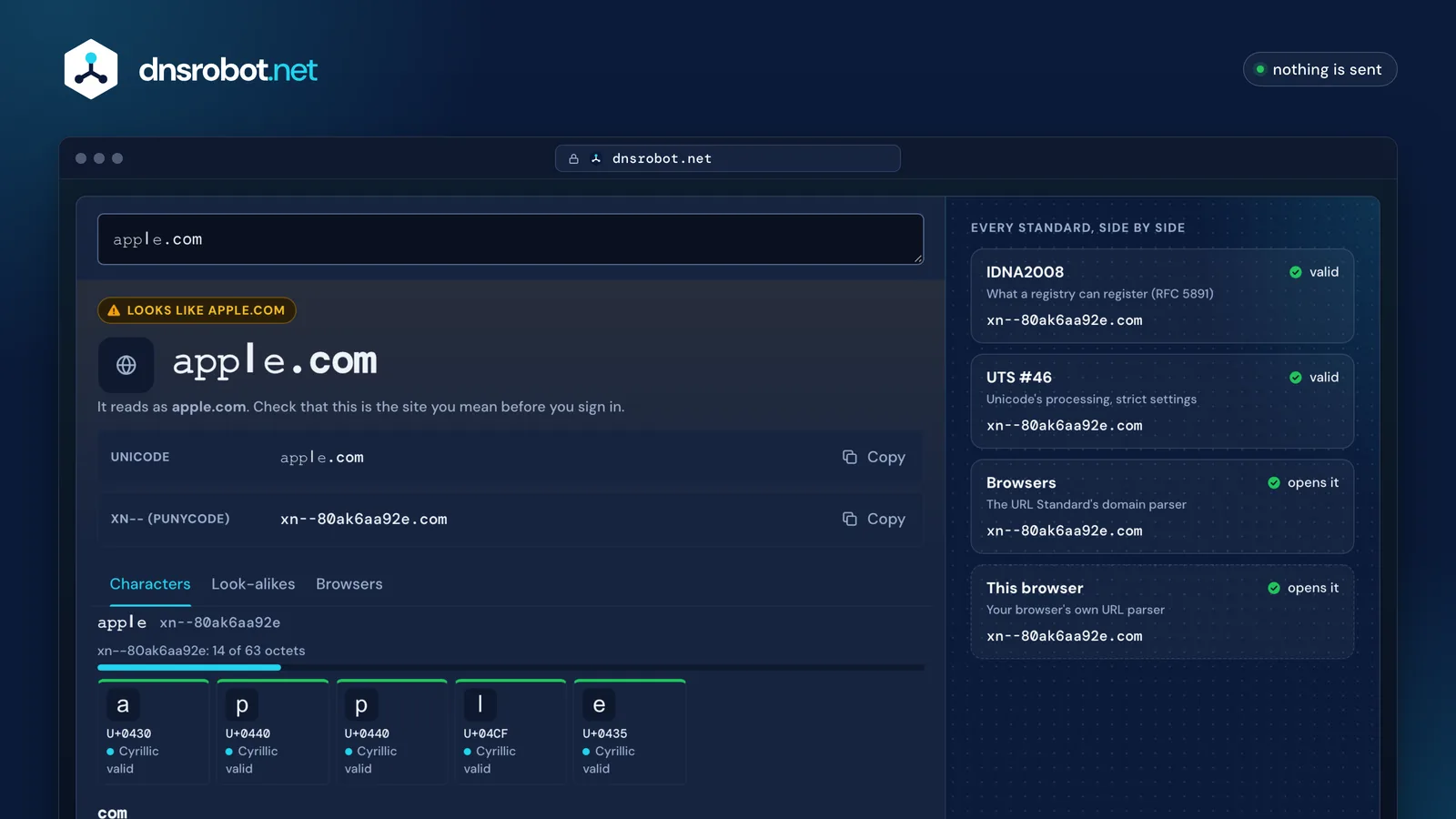
Task: Select the 'l' U+04CF character card
Action: coord(511,732)
